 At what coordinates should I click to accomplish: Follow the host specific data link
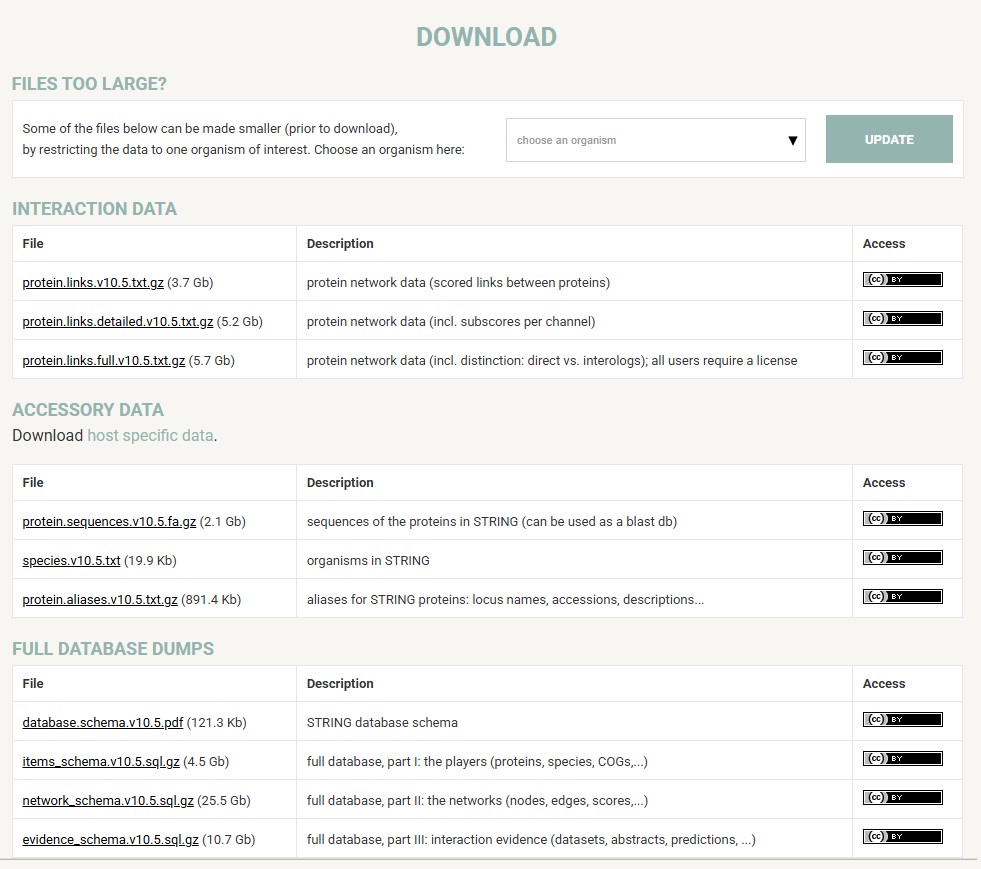pos(150,435)
